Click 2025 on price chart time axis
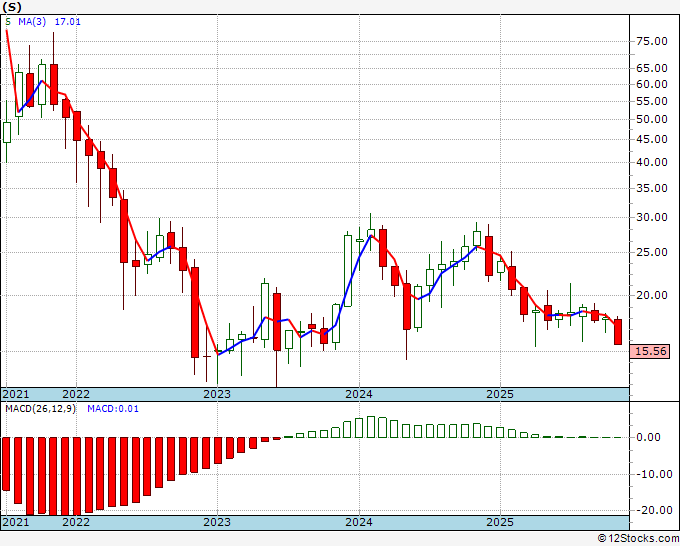Screen dimensions: 680x546 point(500,394)
